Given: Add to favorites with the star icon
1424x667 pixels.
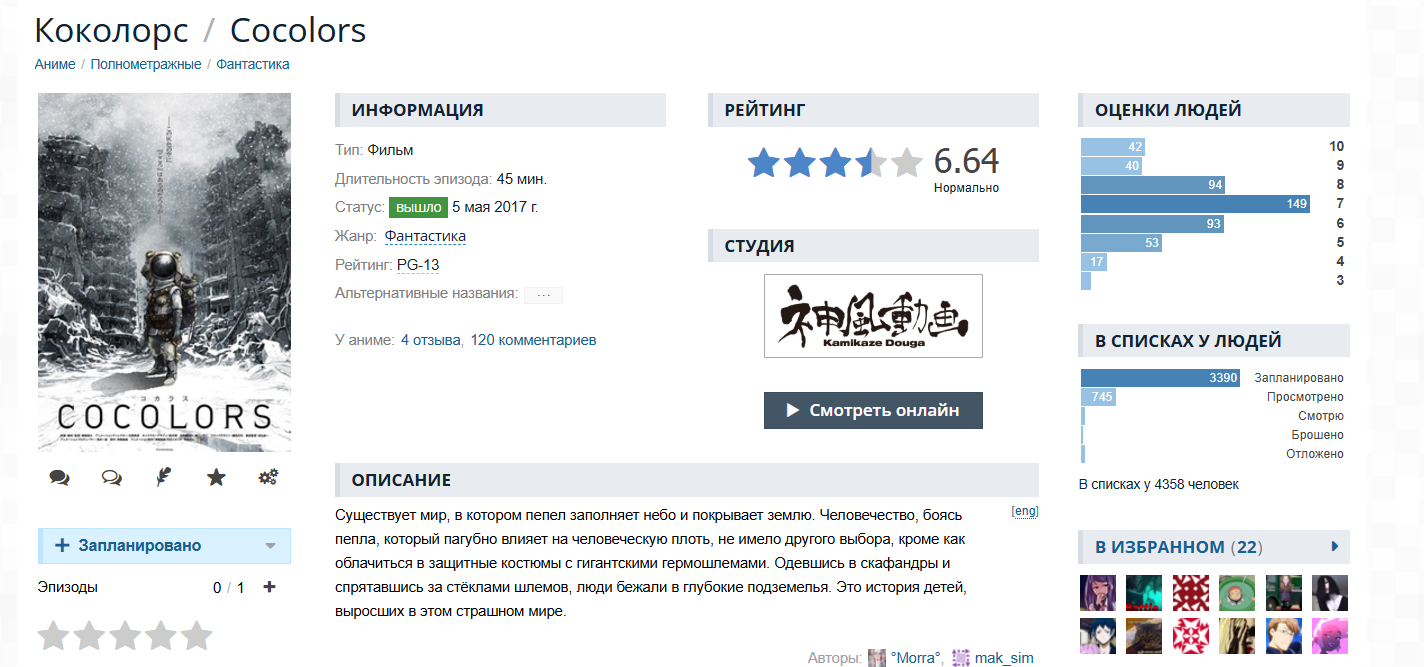Looking at the screenshot, I should [x=216, y=478].
